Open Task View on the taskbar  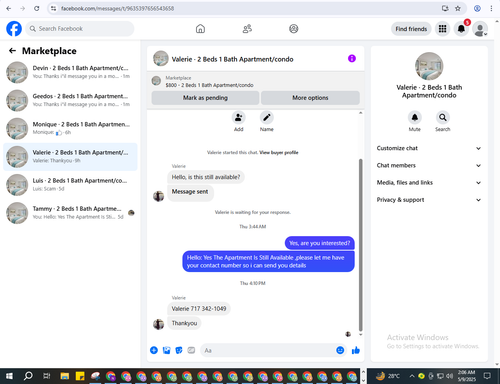pyautogui.click(x=46, y=376)
